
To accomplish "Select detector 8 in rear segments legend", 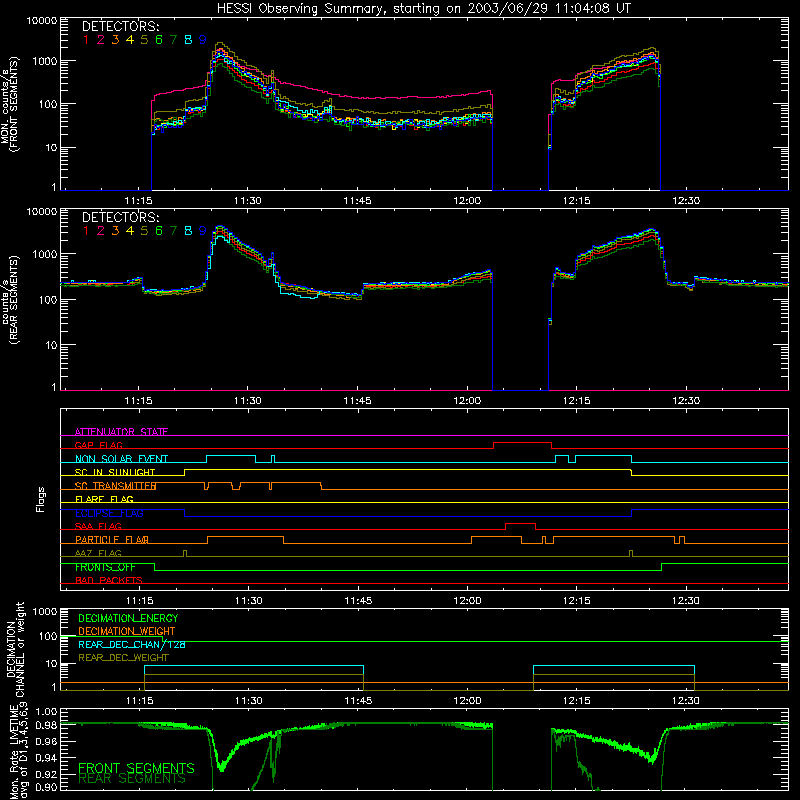I will 188,231.
